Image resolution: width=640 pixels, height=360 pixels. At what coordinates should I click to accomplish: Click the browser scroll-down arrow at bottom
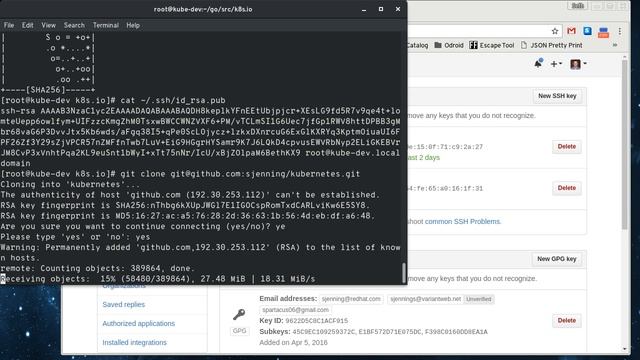click(x=624, y=349)
